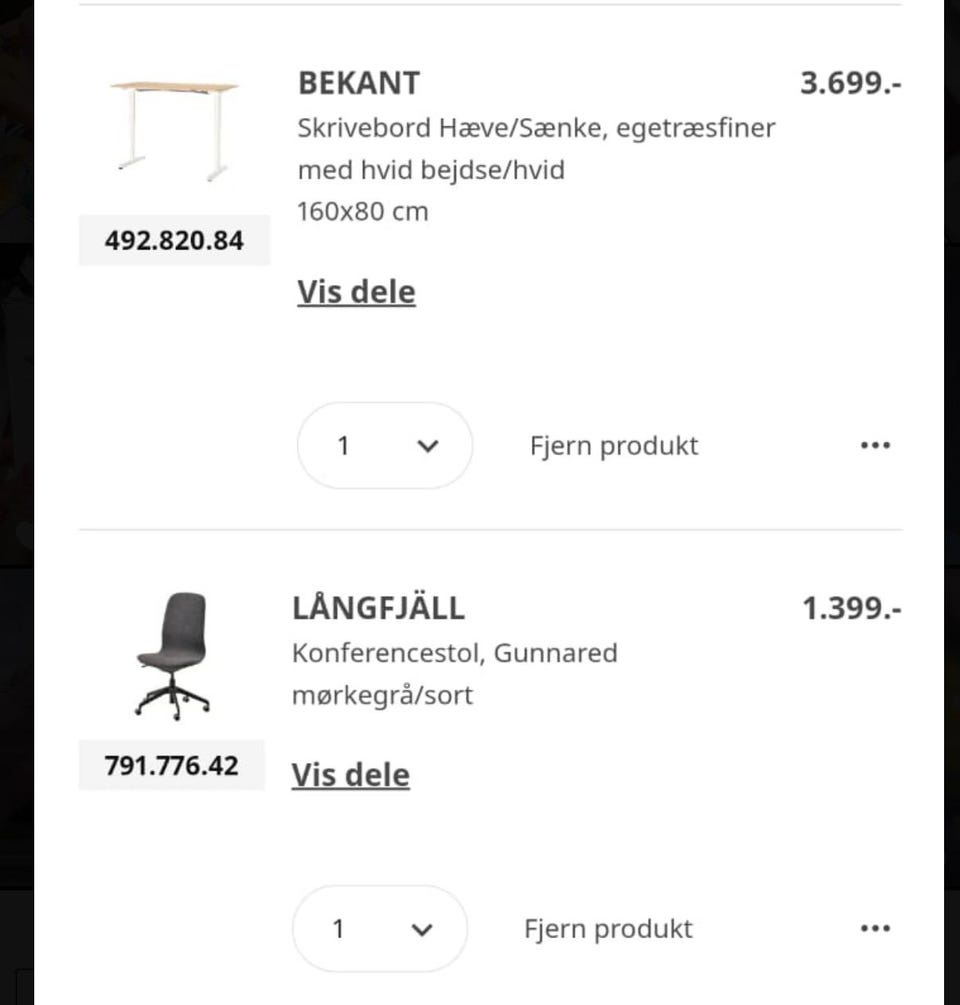Show parts for LÅNGFJÄLL via 'Vis dele'
This screenshot has height=1005, width=960.
351,775
